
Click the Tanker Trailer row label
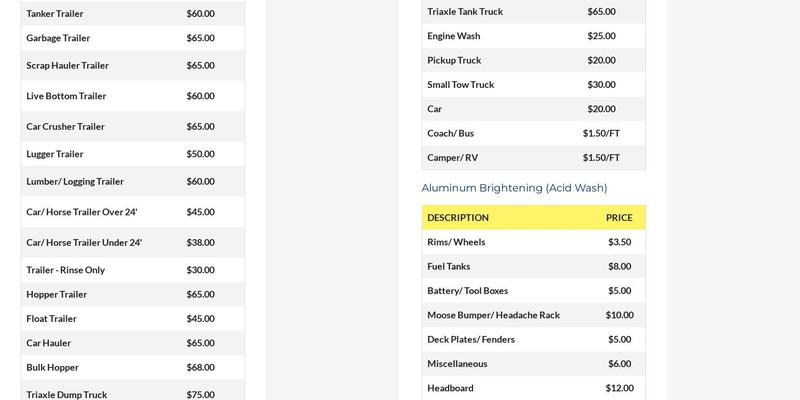pos(54,14)
